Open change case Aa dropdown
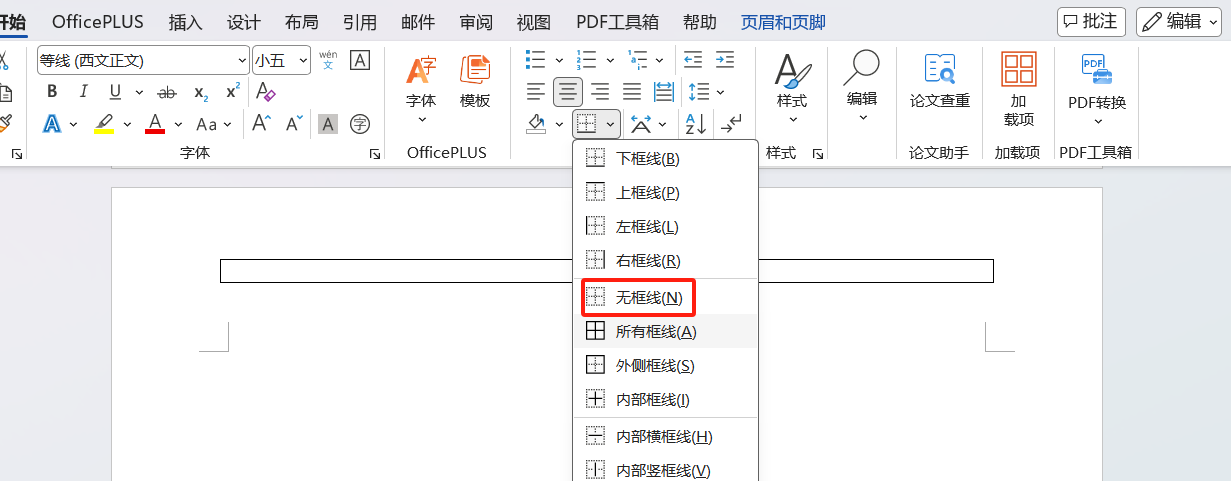 point(214,124)
